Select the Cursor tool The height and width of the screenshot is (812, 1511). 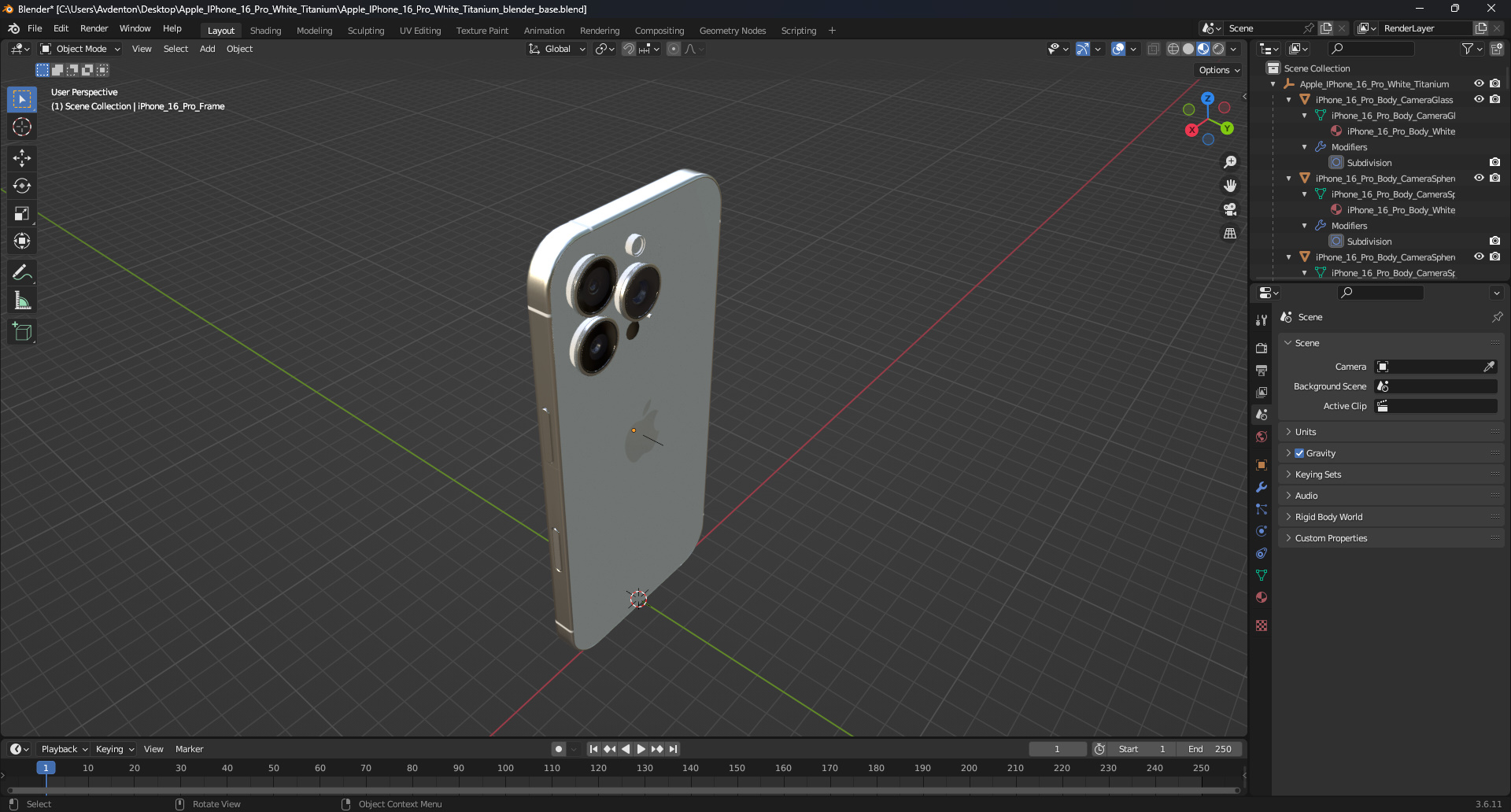tap(22, 127)
